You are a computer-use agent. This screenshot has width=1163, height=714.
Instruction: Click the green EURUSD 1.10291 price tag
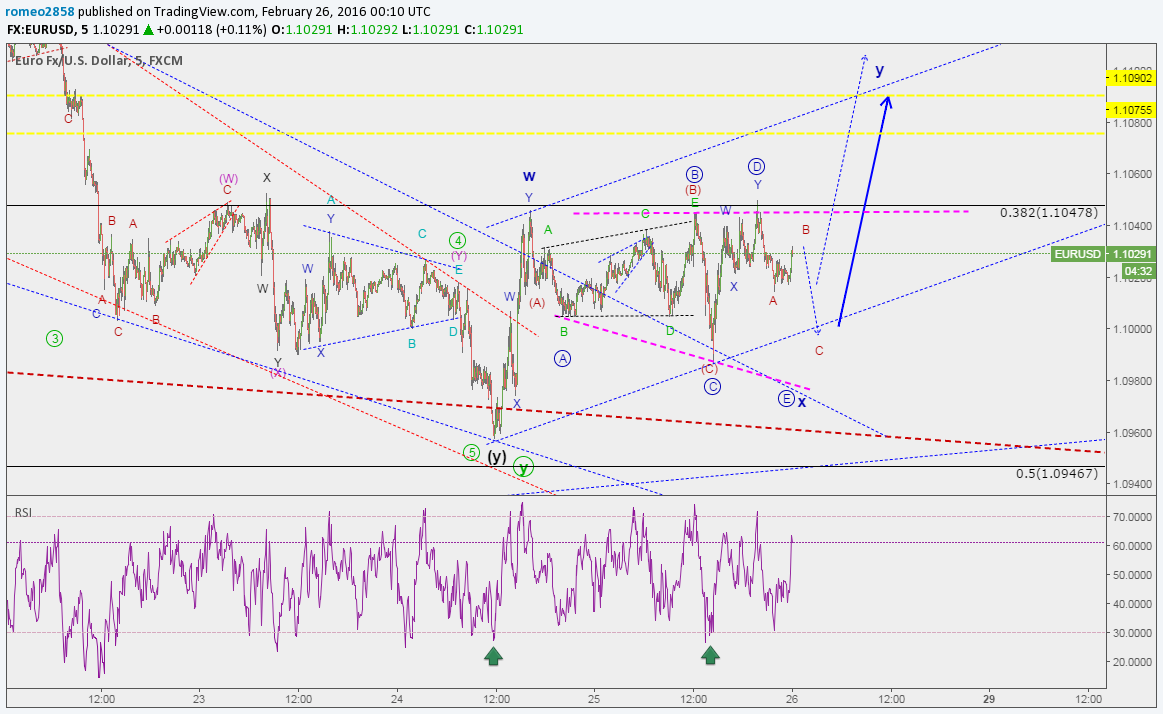1104,254
